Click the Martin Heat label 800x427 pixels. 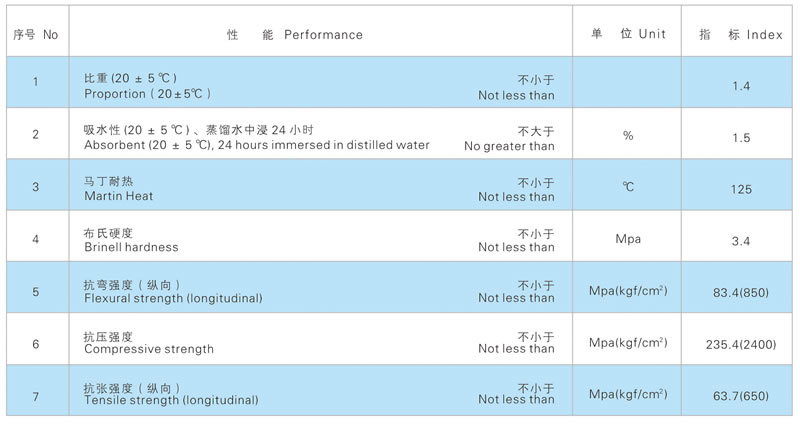coord(118,196)
